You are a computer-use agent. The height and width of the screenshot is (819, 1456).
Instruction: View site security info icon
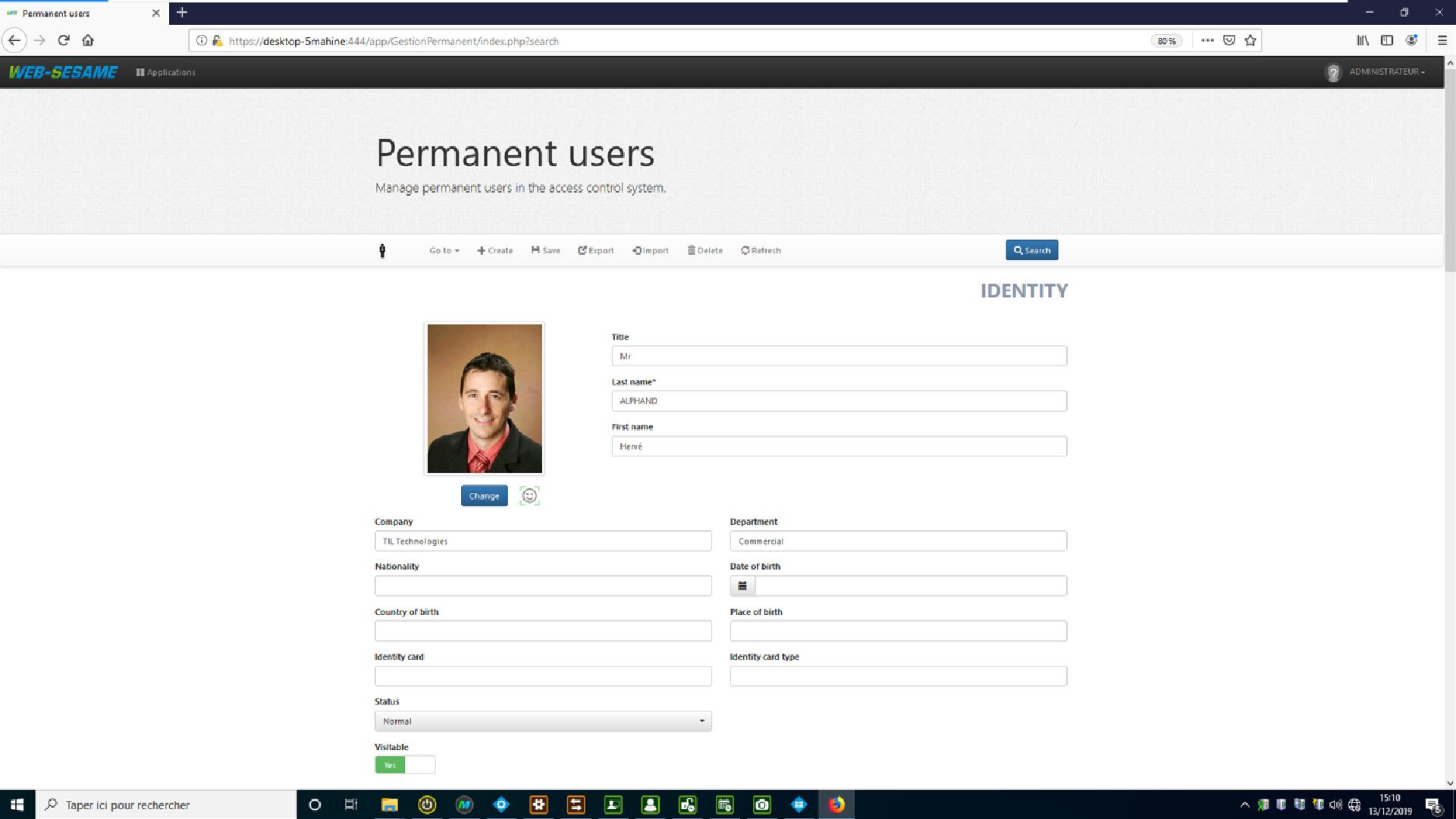click(x=201, y=40)
